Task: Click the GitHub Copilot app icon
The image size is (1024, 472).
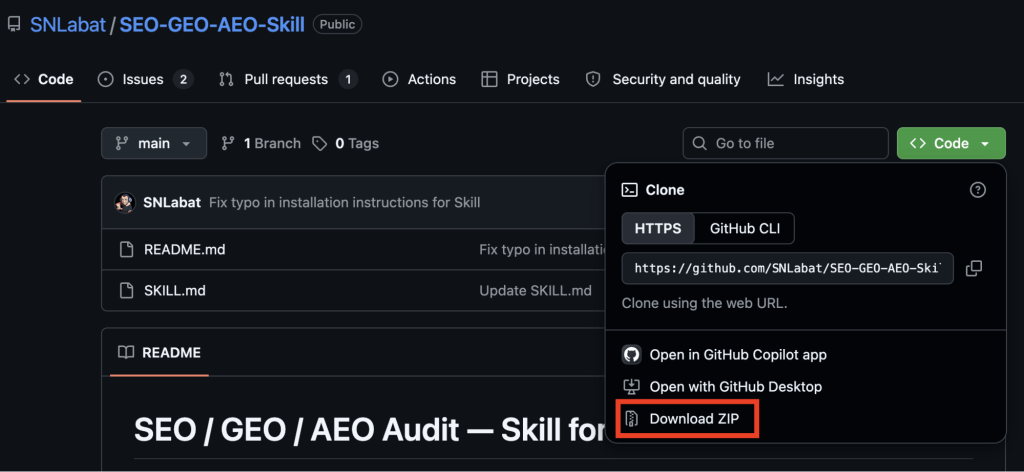Action: point(631,355)
